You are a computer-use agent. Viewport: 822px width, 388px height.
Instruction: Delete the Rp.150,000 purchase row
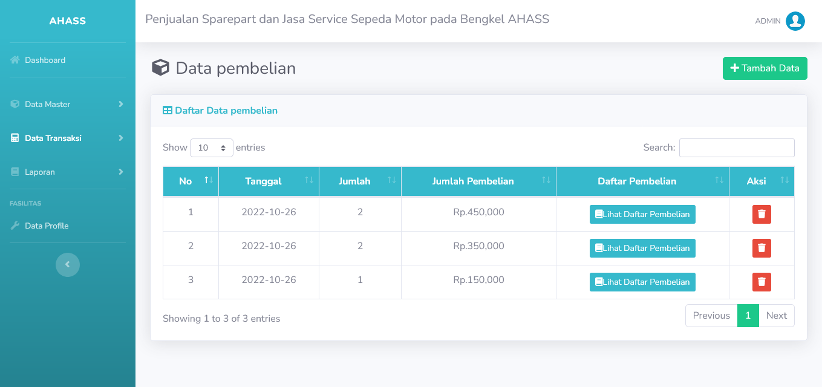point(761,282)
